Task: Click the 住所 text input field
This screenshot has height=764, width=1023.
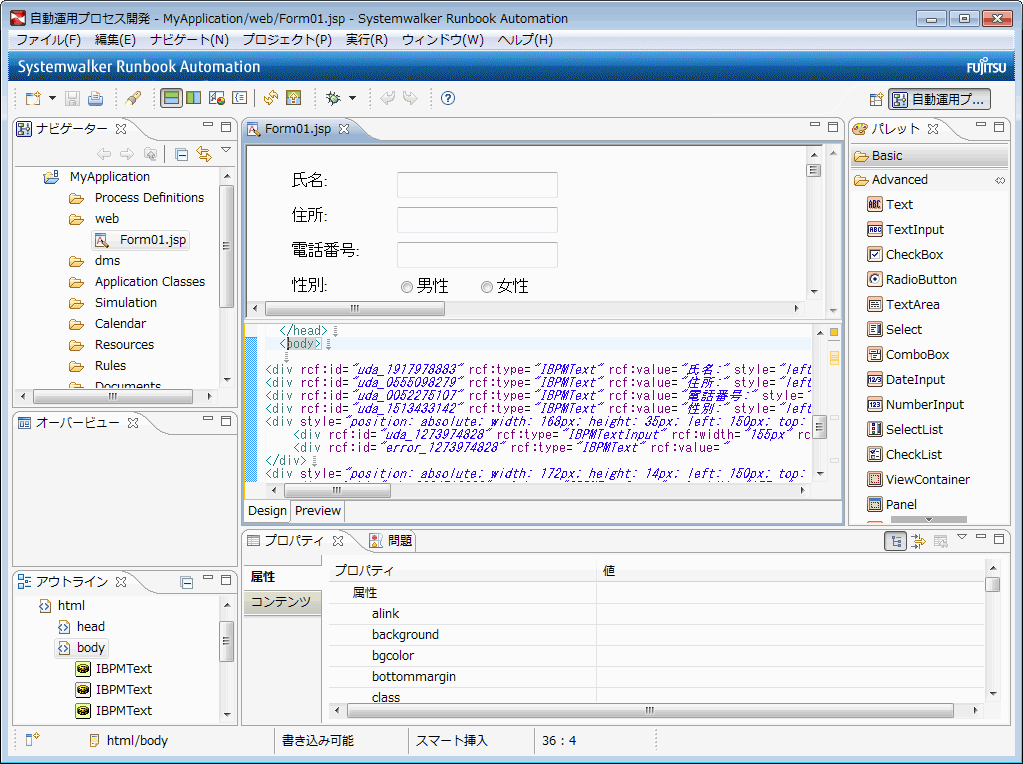Action: 478,220
